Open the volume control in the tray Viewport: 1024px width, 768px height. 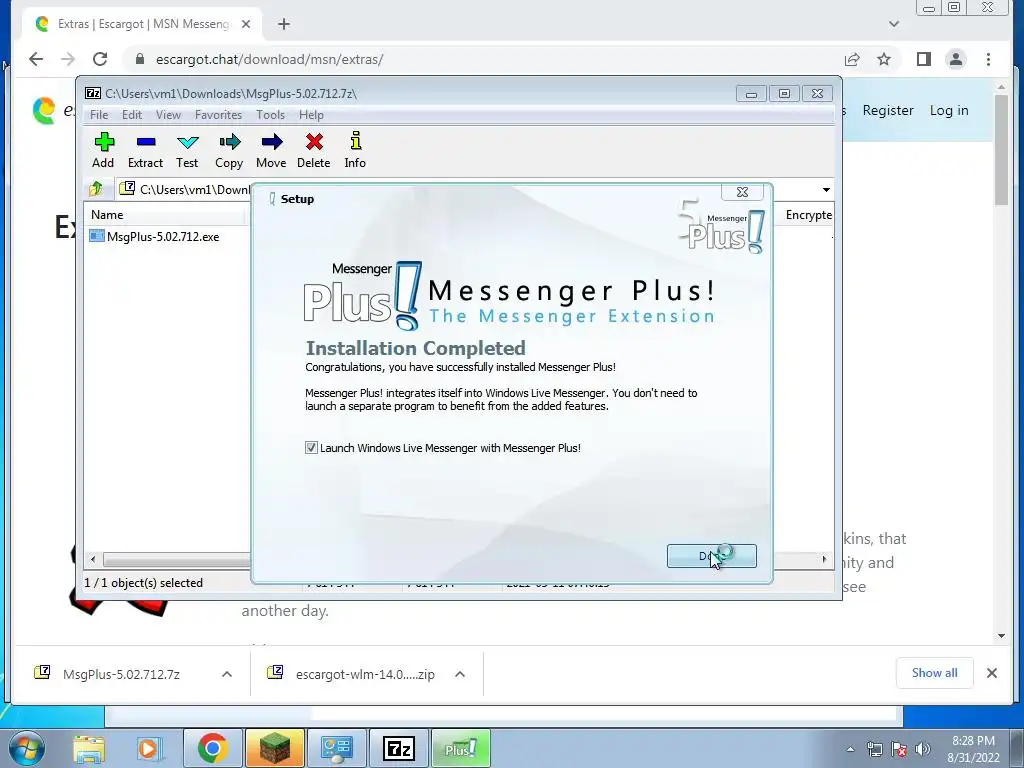923,749
